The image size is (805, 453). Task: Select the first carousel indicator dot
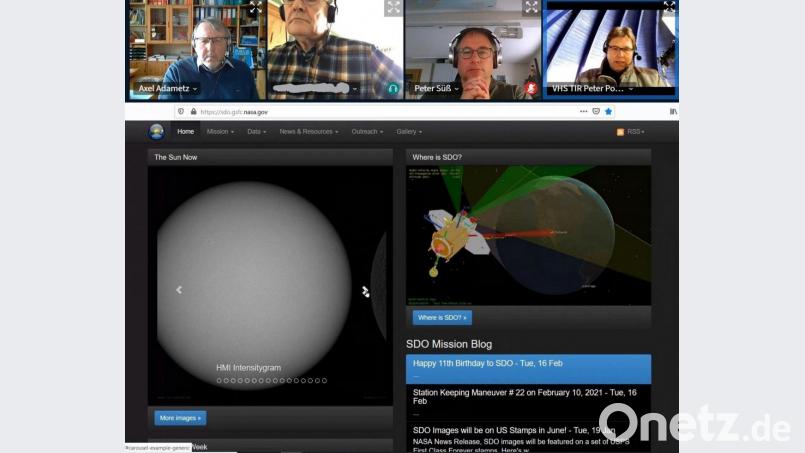pos(219,381)
